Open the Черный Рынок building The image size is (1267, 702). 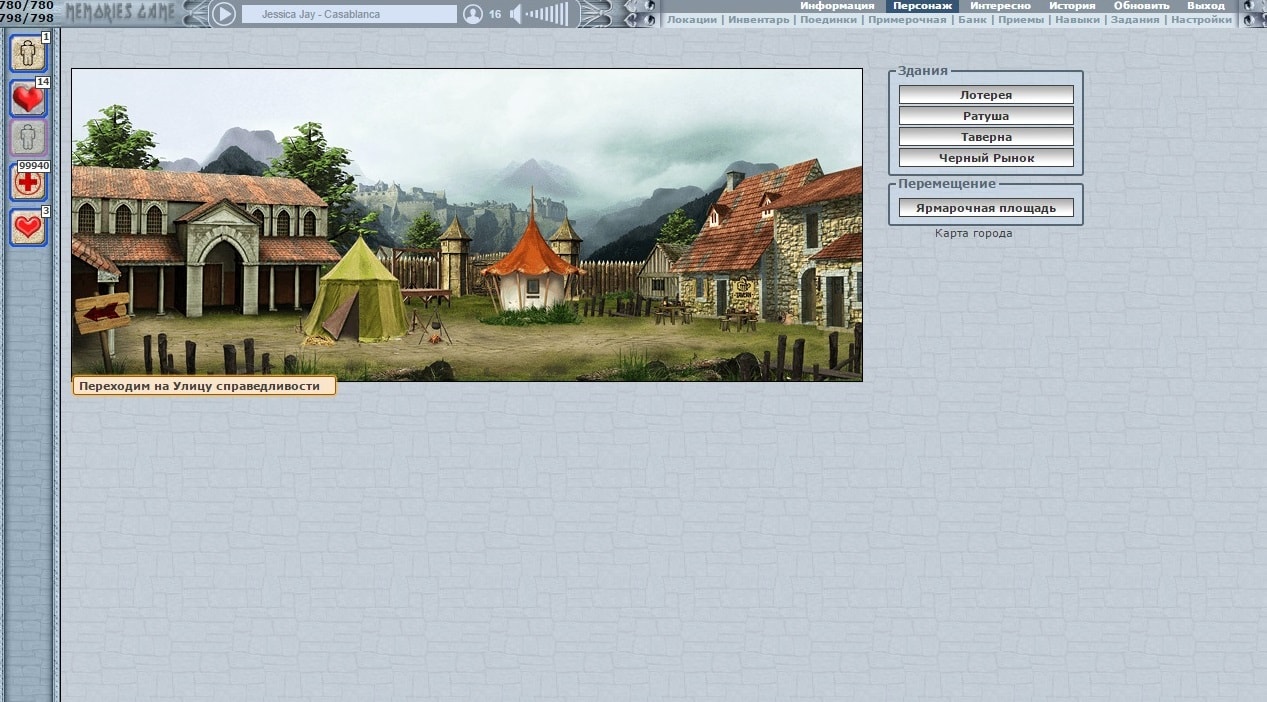pyautogui.click(x=986, y=158)
